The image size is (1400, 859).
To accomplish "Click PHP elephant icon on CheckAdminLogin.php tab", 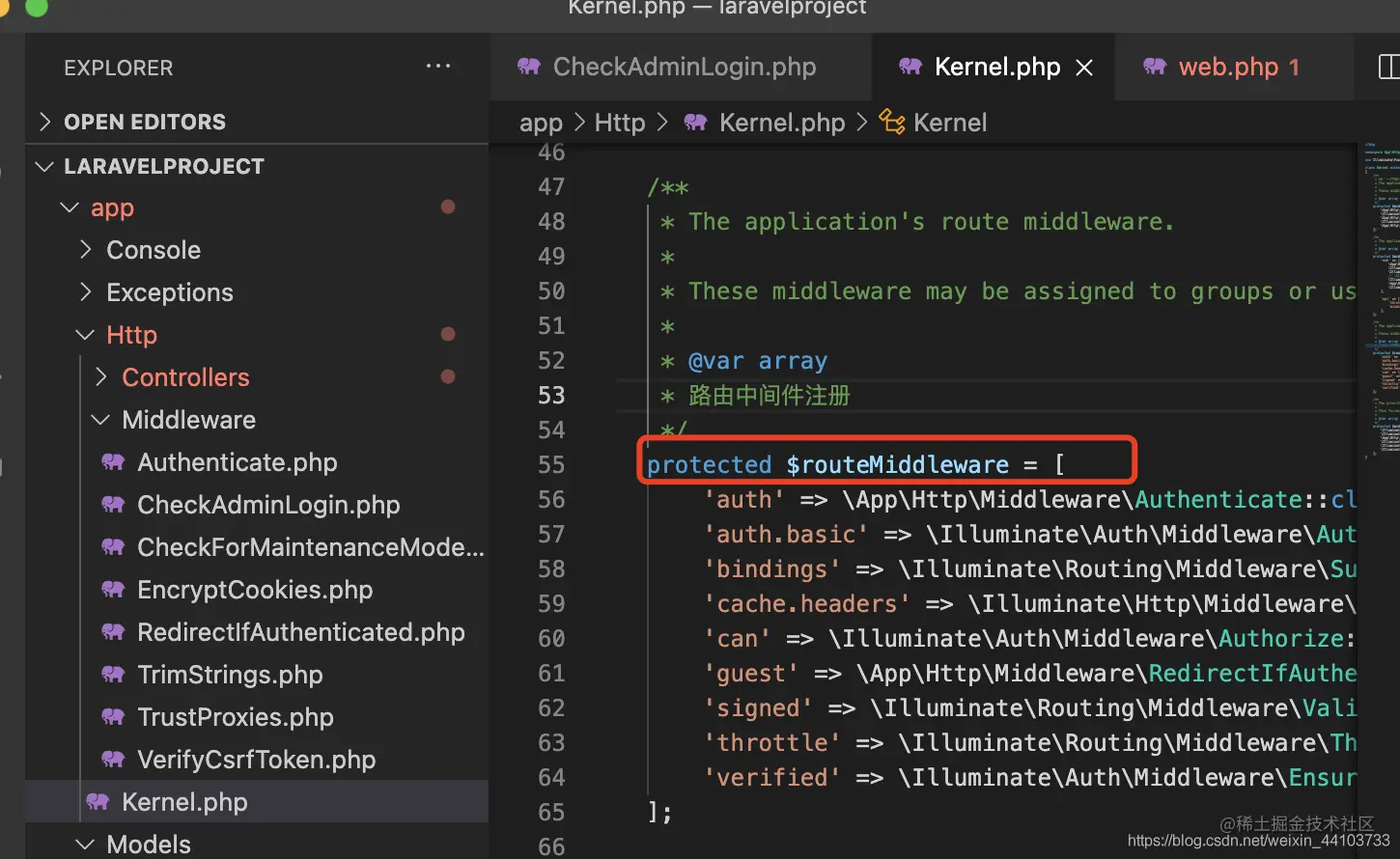I will (x=529, y=67).
